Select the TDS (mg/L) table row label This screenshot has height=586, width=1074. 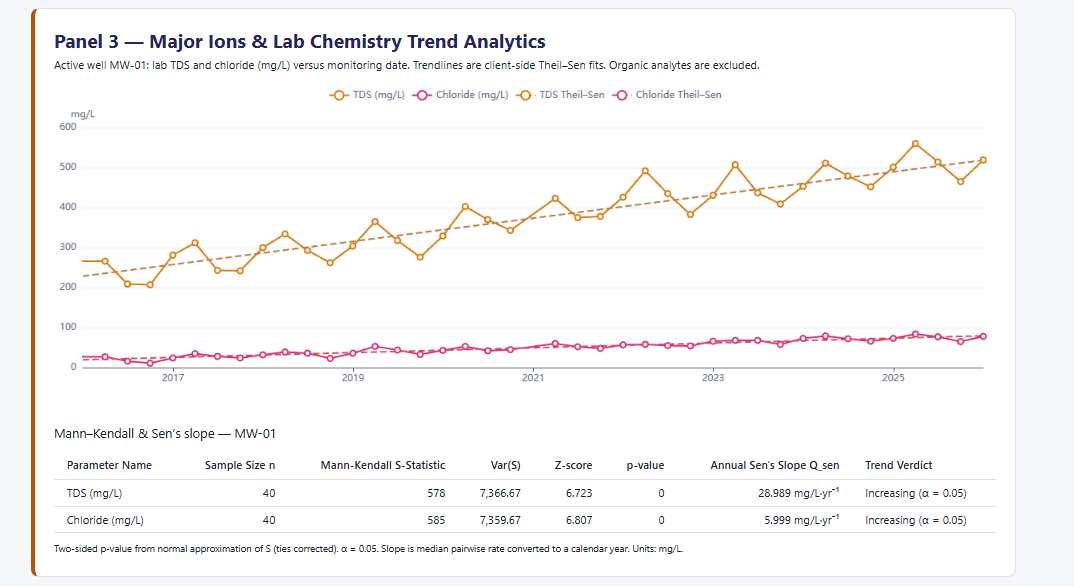95,494
